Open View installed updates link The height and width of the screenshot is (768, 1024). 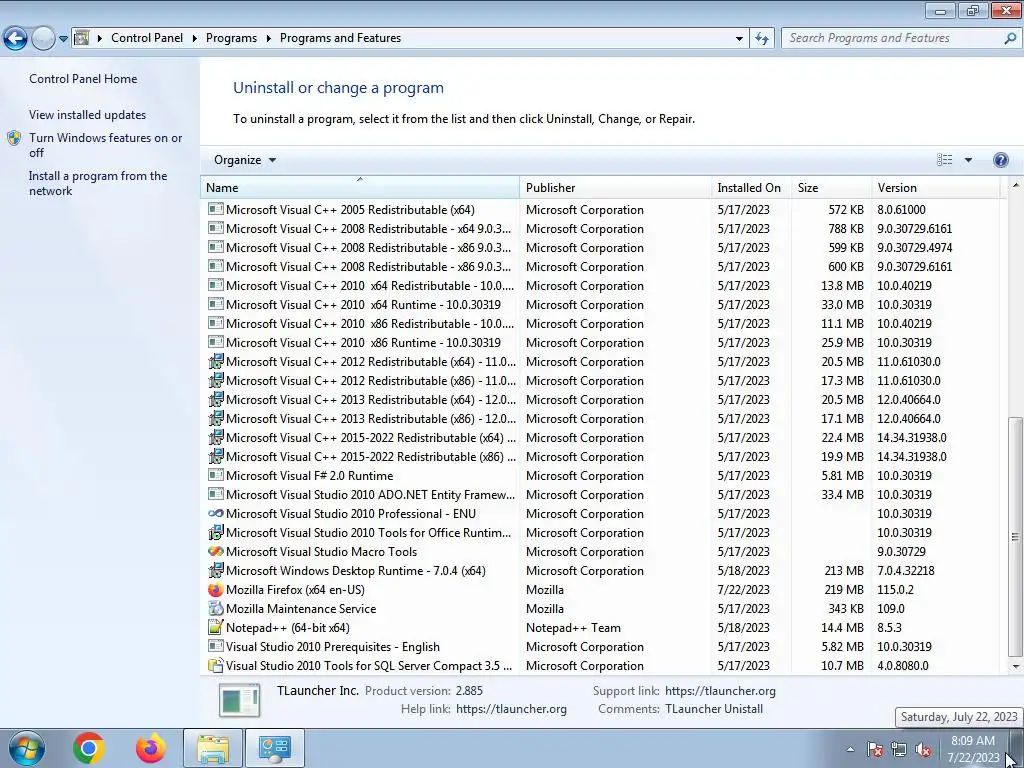tap(88, 115)
